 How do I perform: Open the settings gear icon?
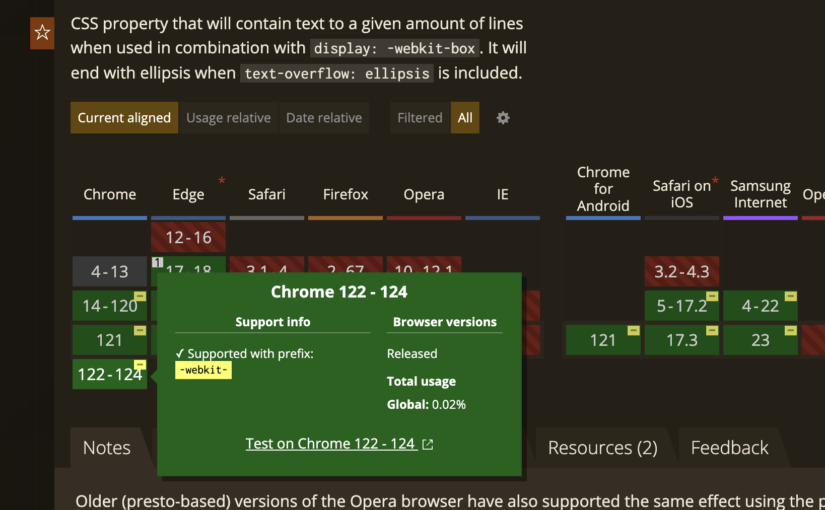tap(503, 118)
